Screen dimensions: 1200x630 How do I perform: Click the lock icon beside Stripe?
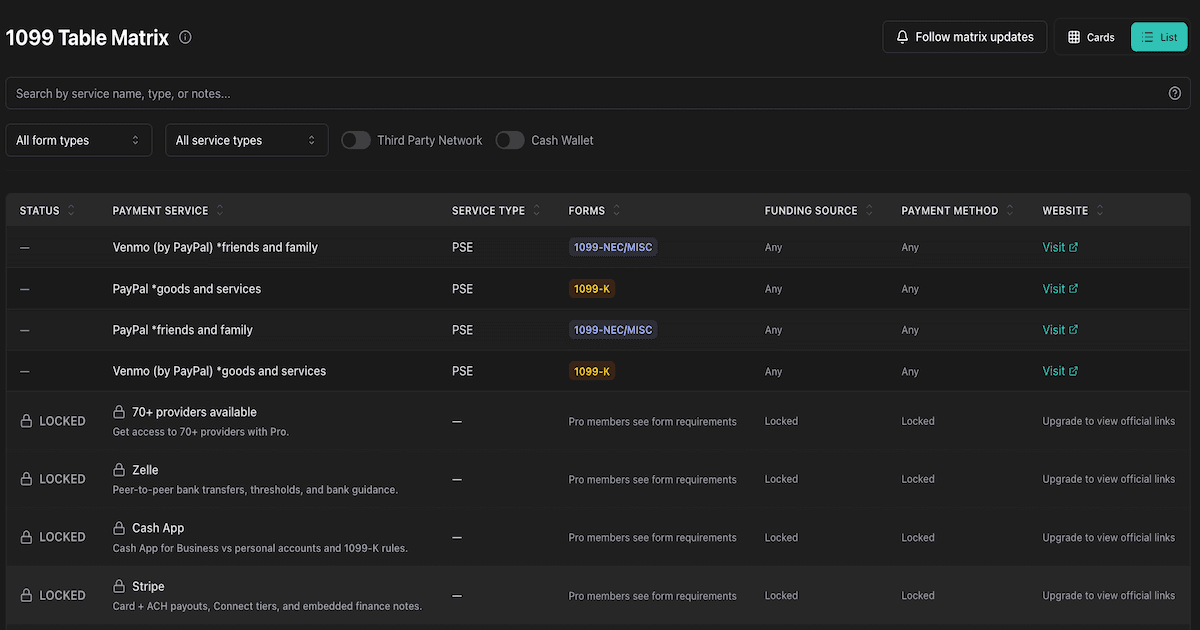[x=119, y=586]
